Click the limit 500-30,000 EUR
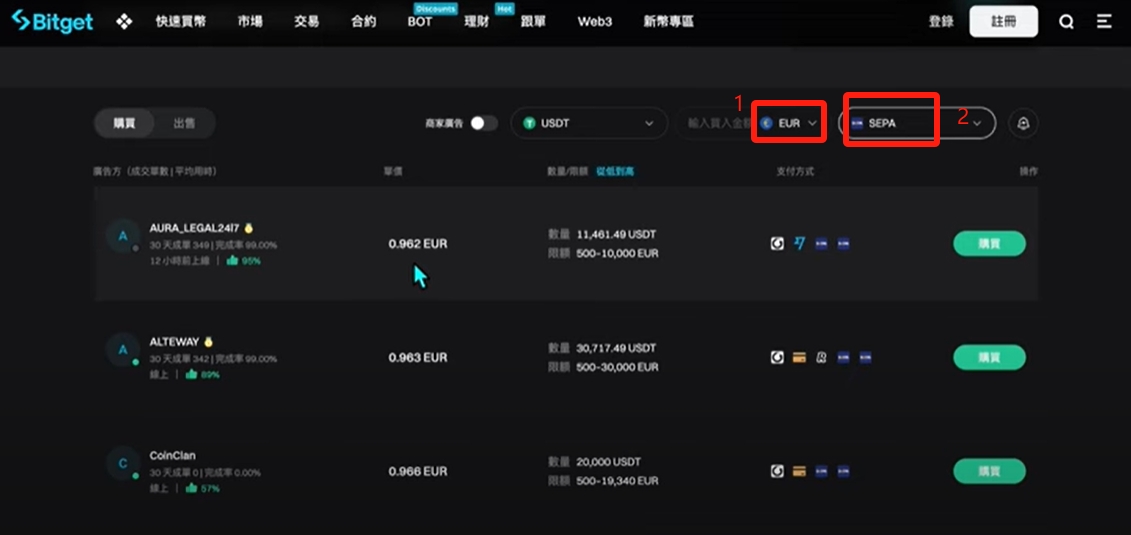The width and height of the screenshot is (1131, 535). [x=617, y=367]
